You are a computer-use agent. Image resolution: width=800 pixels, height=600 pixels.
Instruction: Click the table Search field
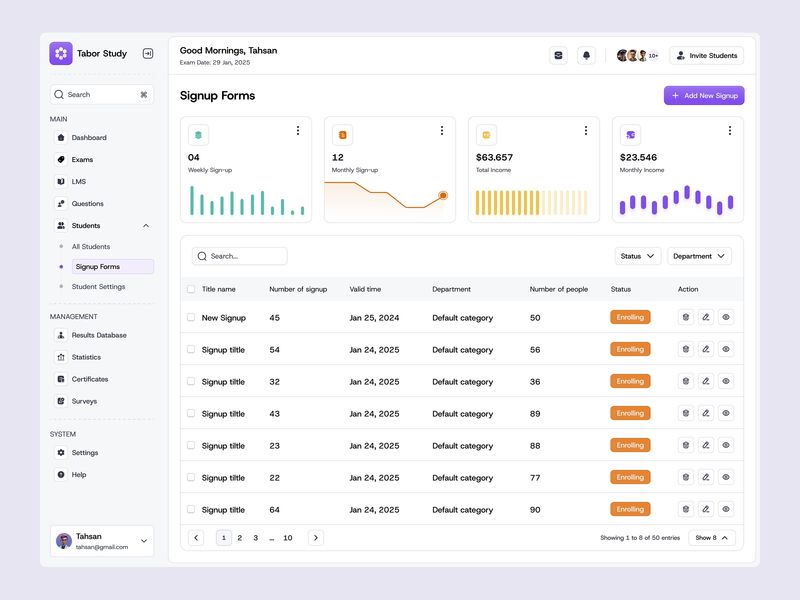tap(239, 256)
